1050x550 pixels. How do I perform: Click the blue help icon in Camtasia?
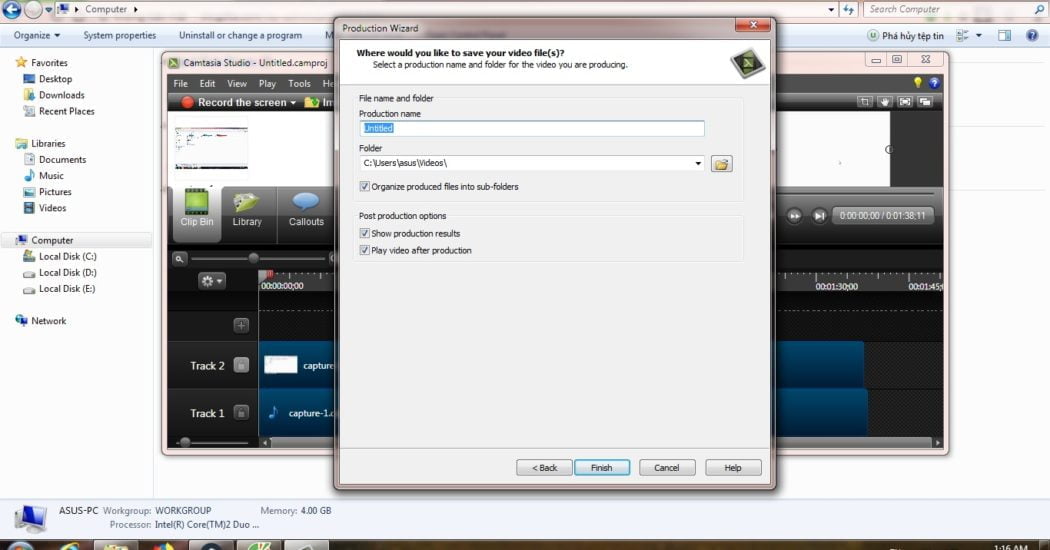[934, 82]
